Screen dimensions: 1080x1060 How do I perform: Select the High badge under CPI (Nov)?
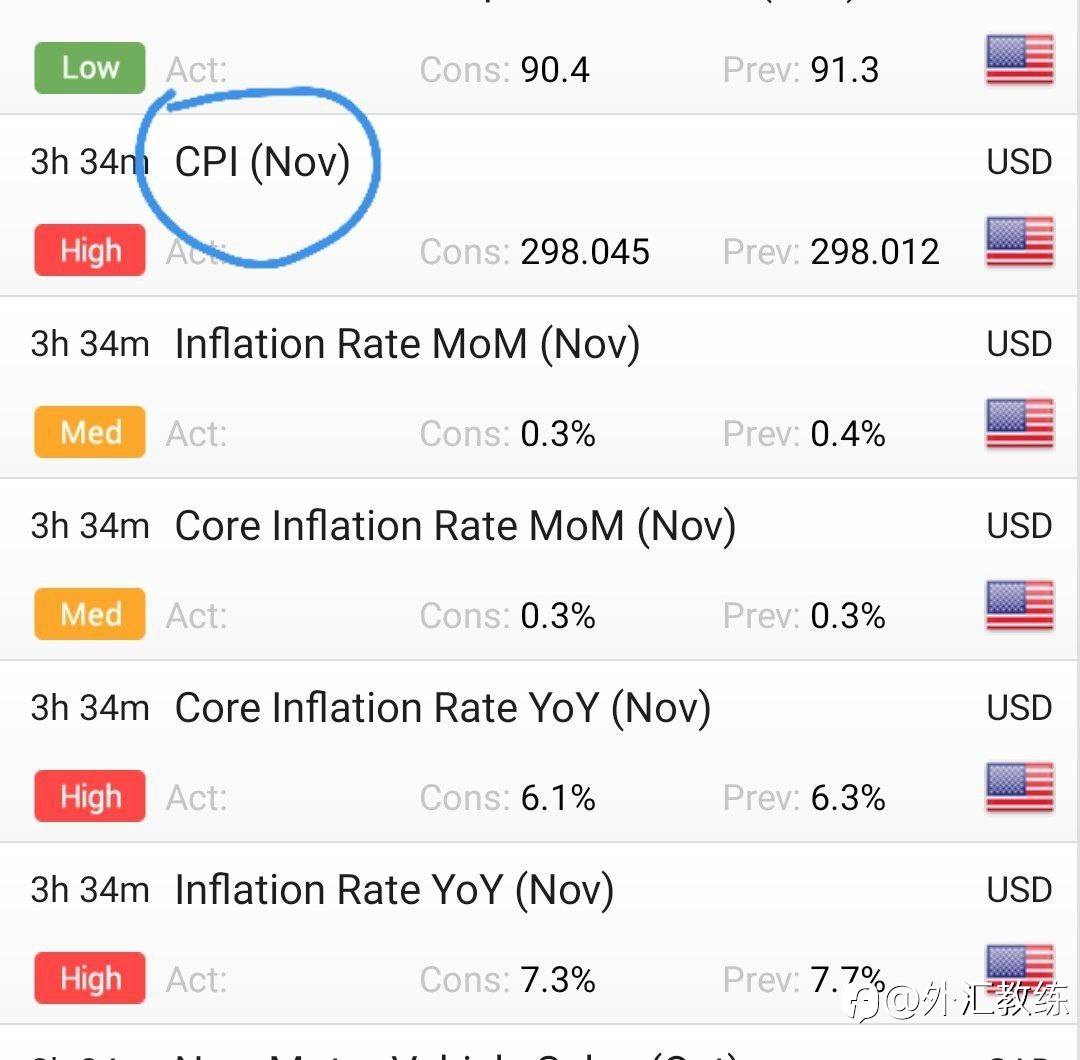(x=90, y=249)
